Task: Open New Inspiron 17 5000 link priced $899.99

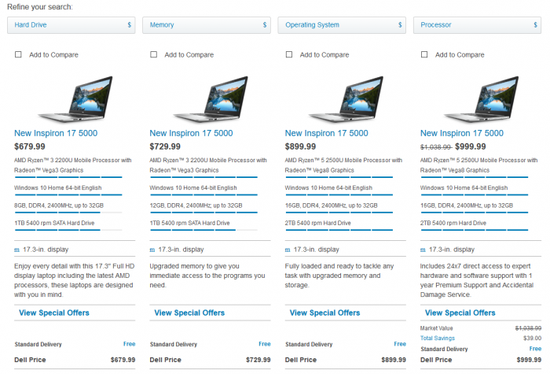Action: click(x=327, y=133)
